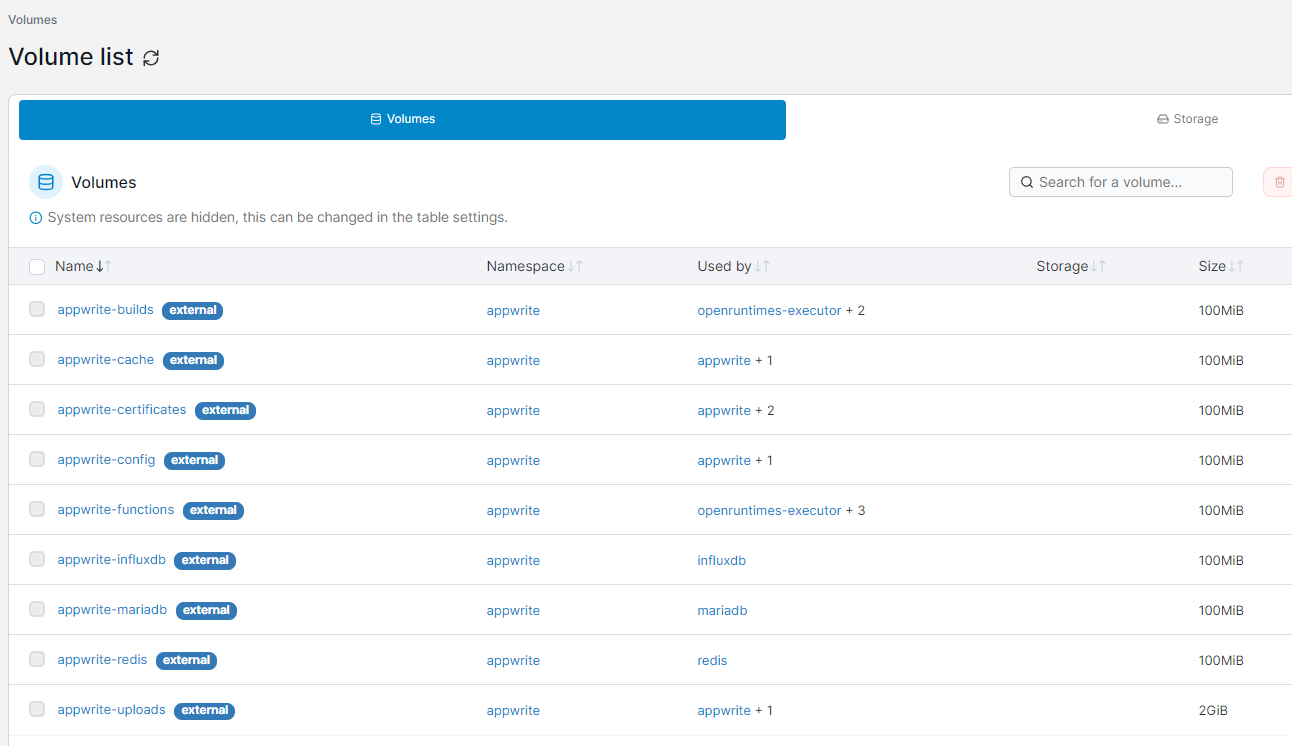1292x746 pixels.
Task: Click the search magnifier icon
Action: pyautogui.click(x=1026, y=182)
